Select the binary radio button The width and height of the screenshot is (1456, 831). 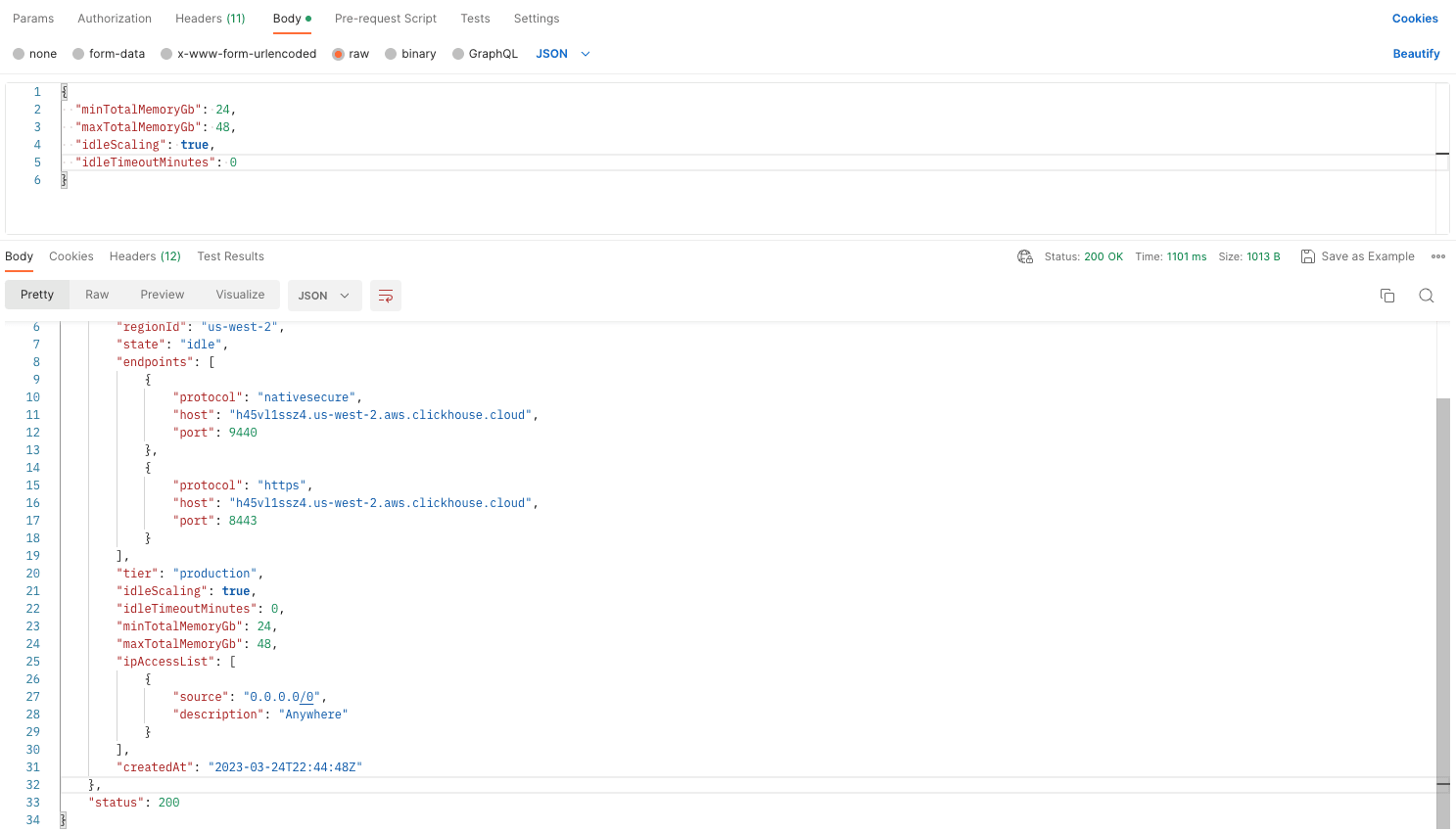(391, 54)
